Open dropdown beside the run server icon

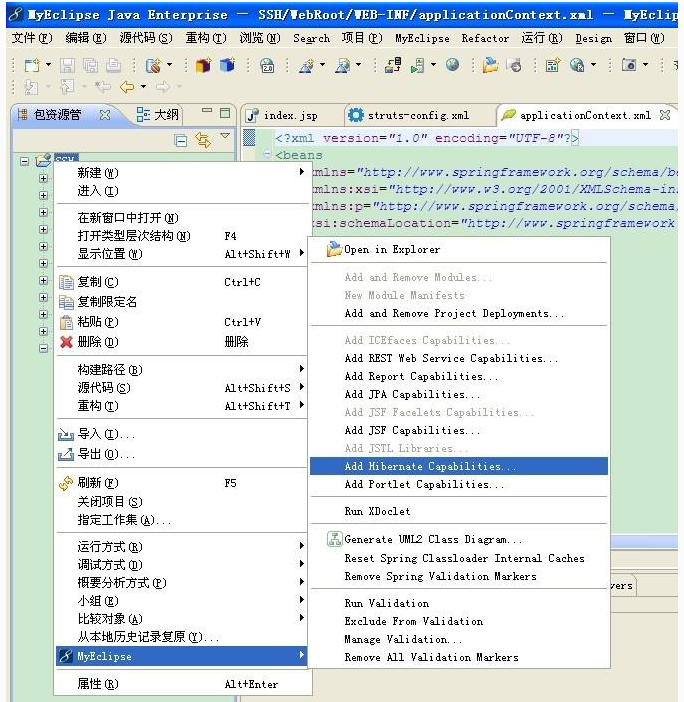pos(433,65)
